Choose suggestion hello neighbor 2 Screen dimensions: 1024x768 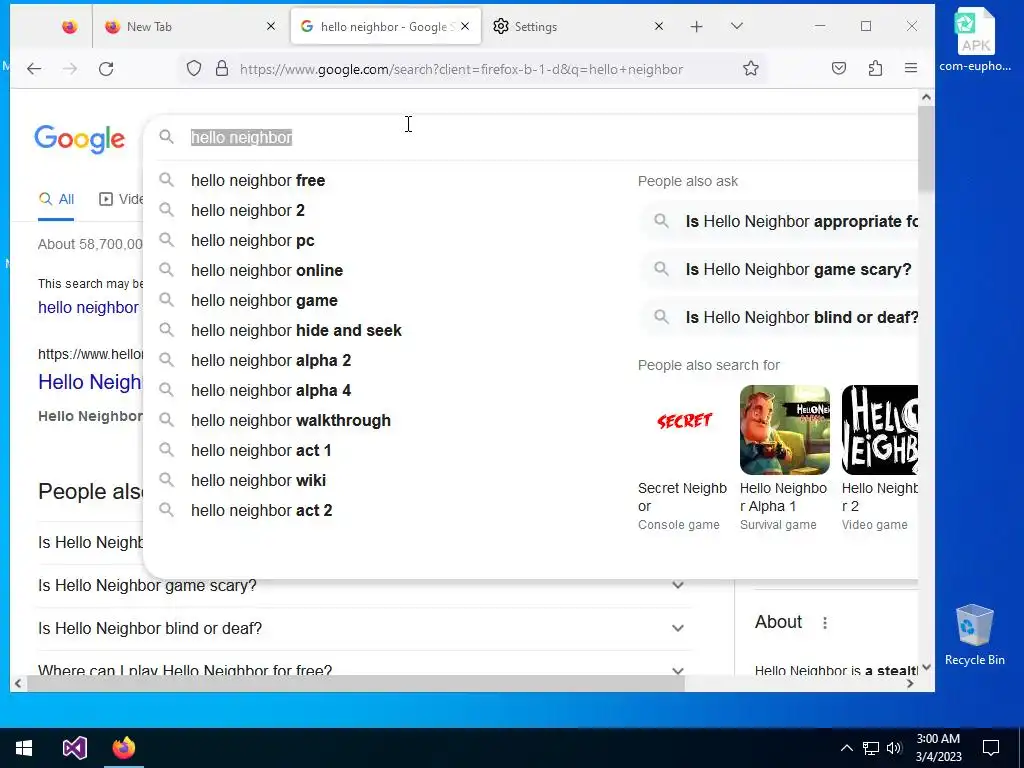point(248,210)
